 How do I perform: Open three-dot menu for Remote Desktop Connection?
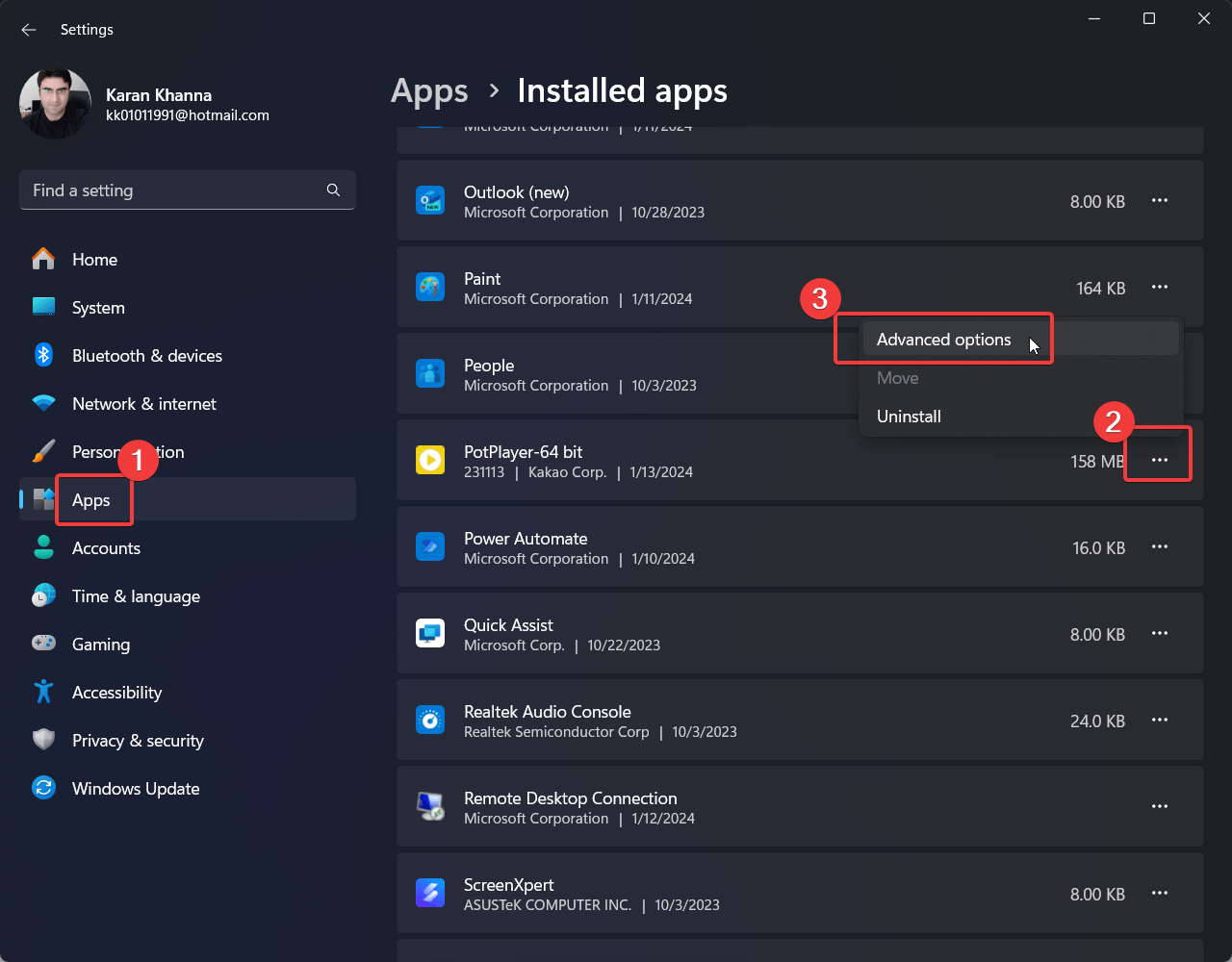coord(1159,807)
